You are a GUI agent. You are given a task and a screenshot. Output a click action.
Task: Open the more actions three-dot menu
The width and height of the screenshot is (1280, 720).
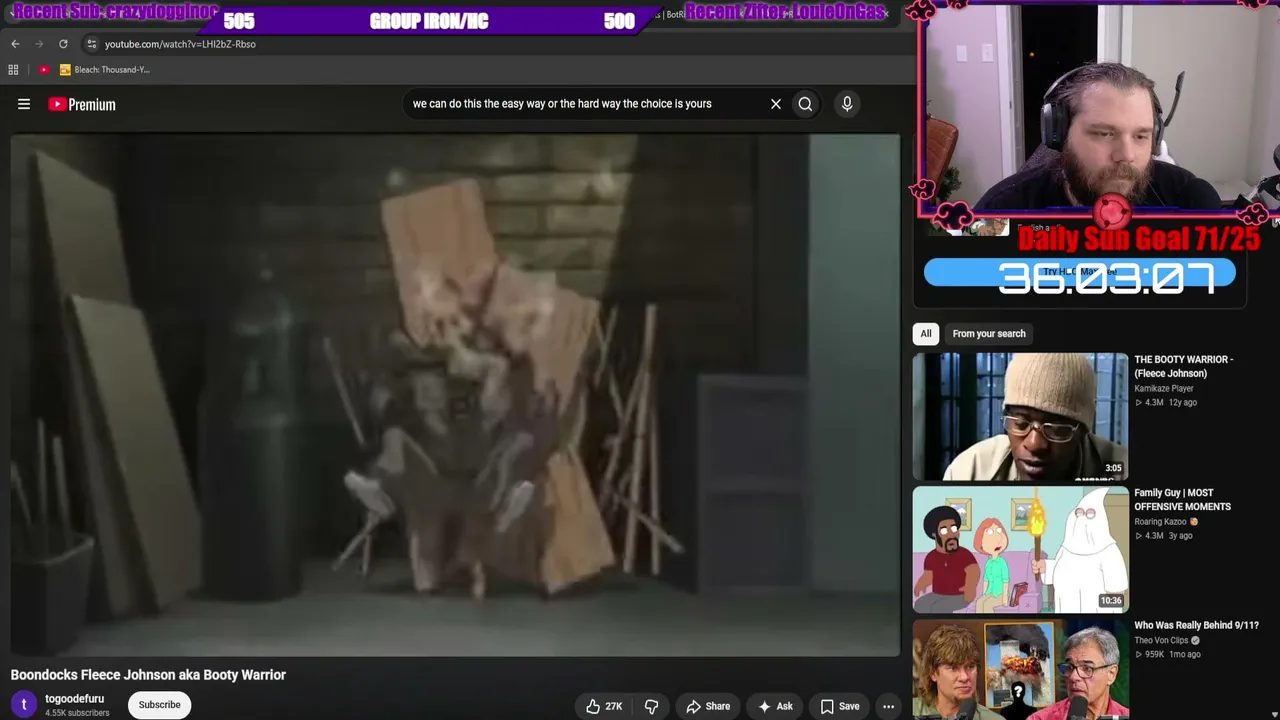(x=888, y=706)
